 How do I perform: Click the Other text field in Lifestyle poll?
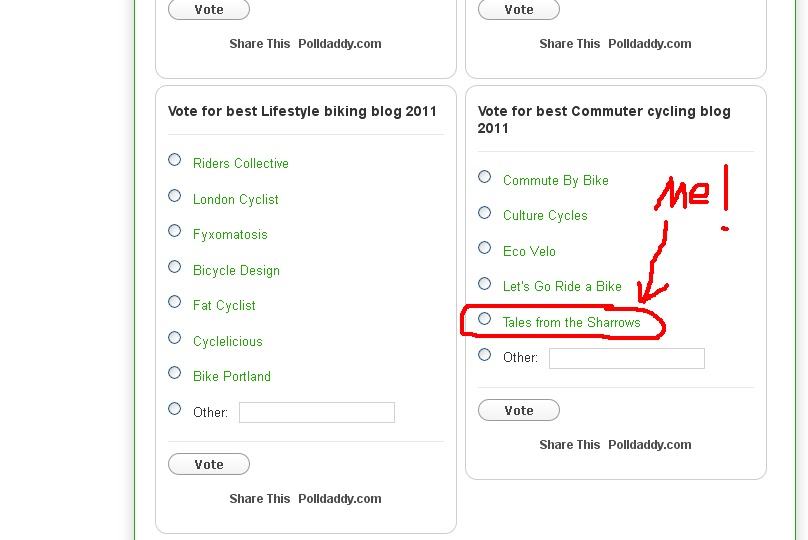click(x=317, y=412)
